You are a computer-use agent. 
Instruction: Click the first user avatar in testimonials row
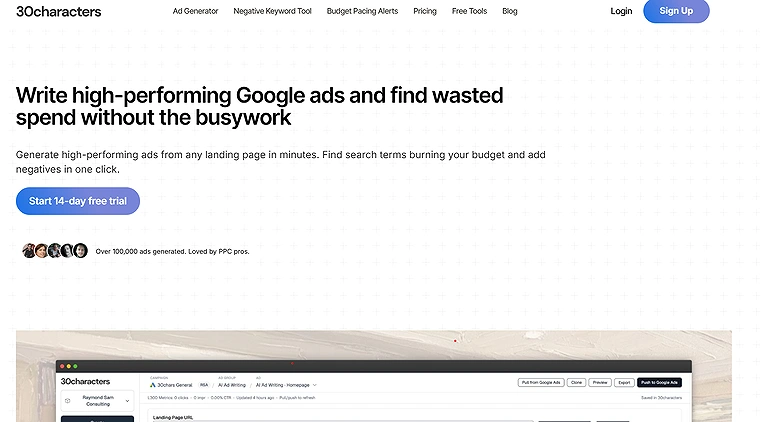(29, 251)
